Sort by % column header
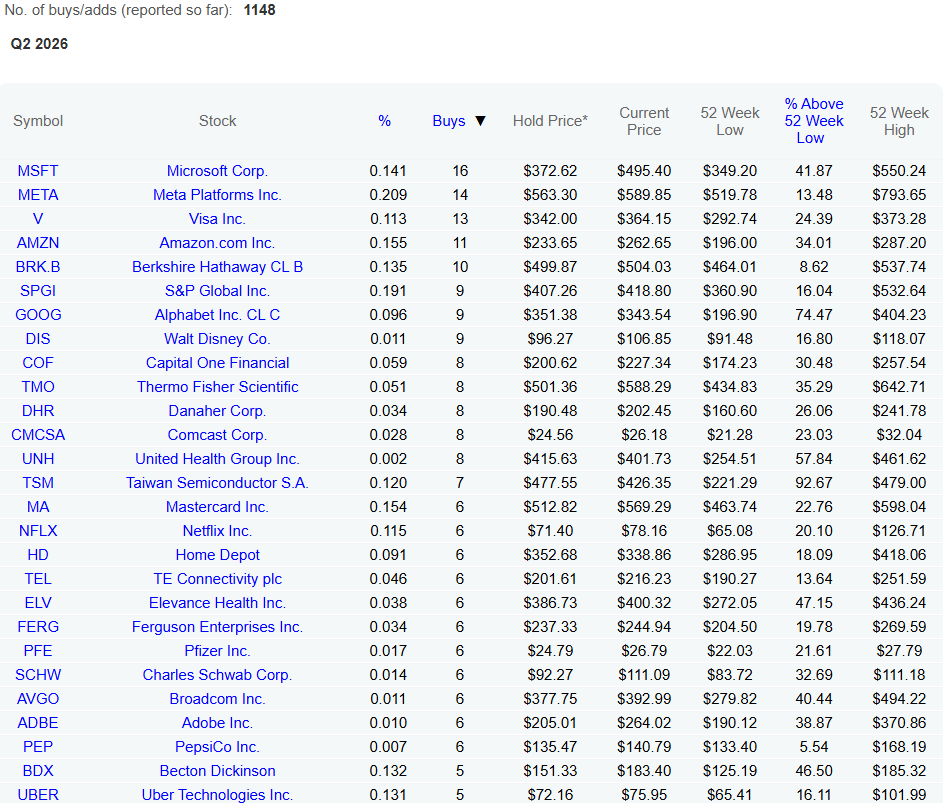This screenshot has height=803, width=943. [x=384, y=121]
